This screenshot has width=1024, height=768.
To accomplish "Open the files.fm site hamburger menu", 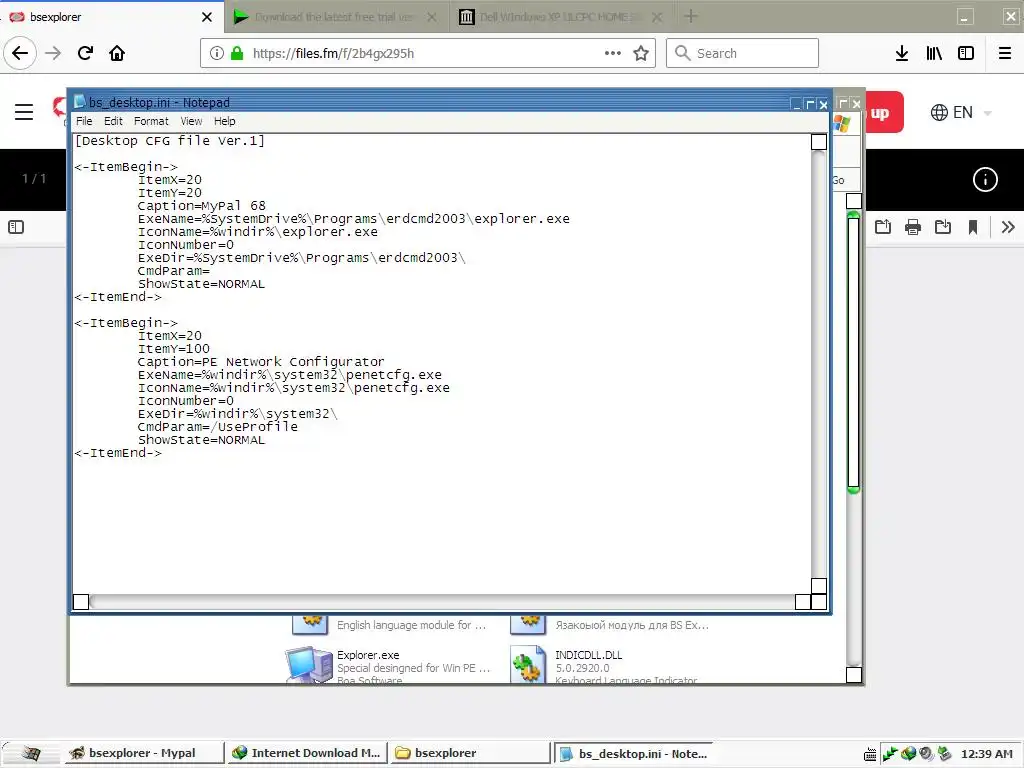I will pos(24,112).
